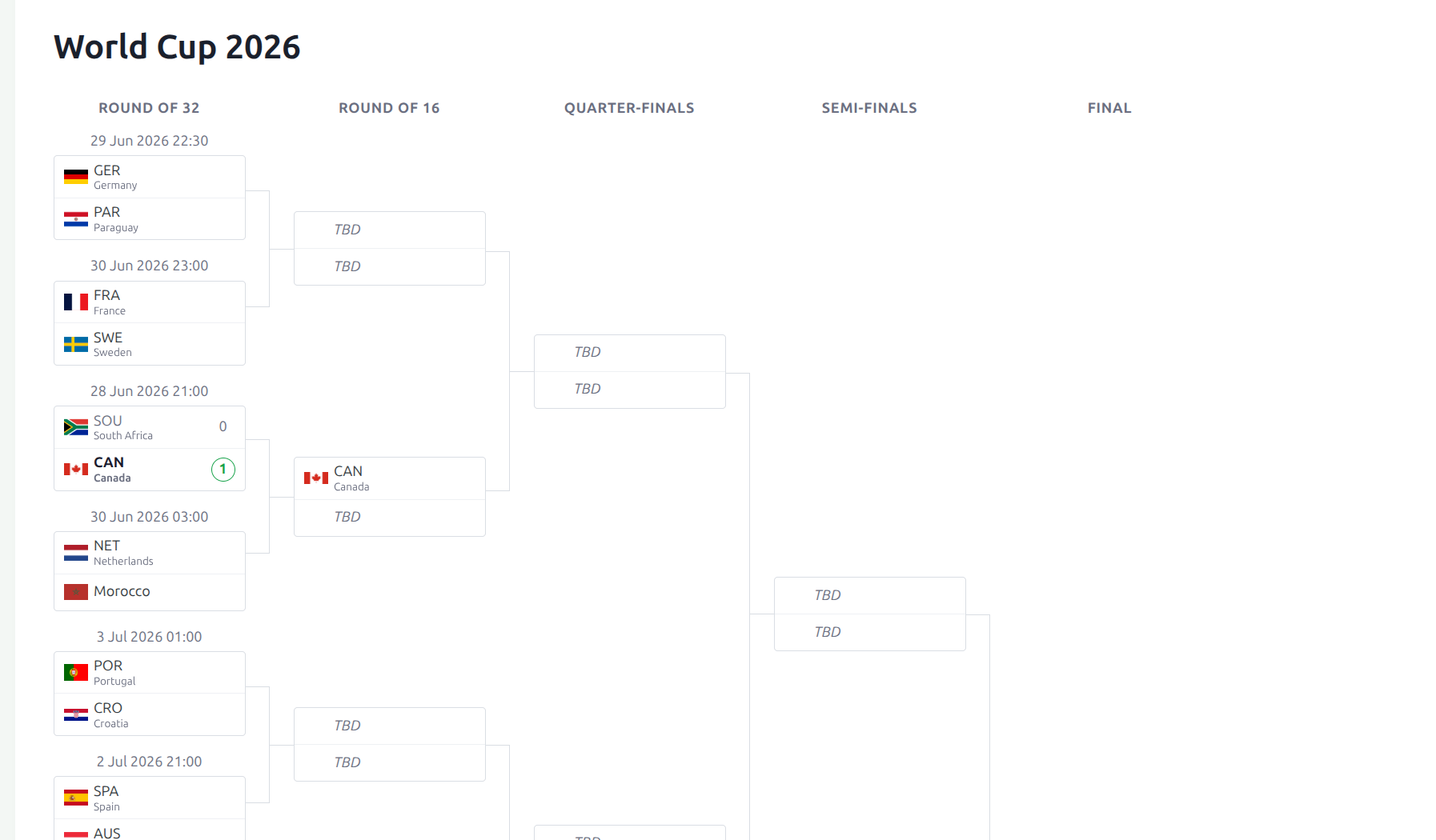Click the Netherlands flag icon

pos(76,553)
